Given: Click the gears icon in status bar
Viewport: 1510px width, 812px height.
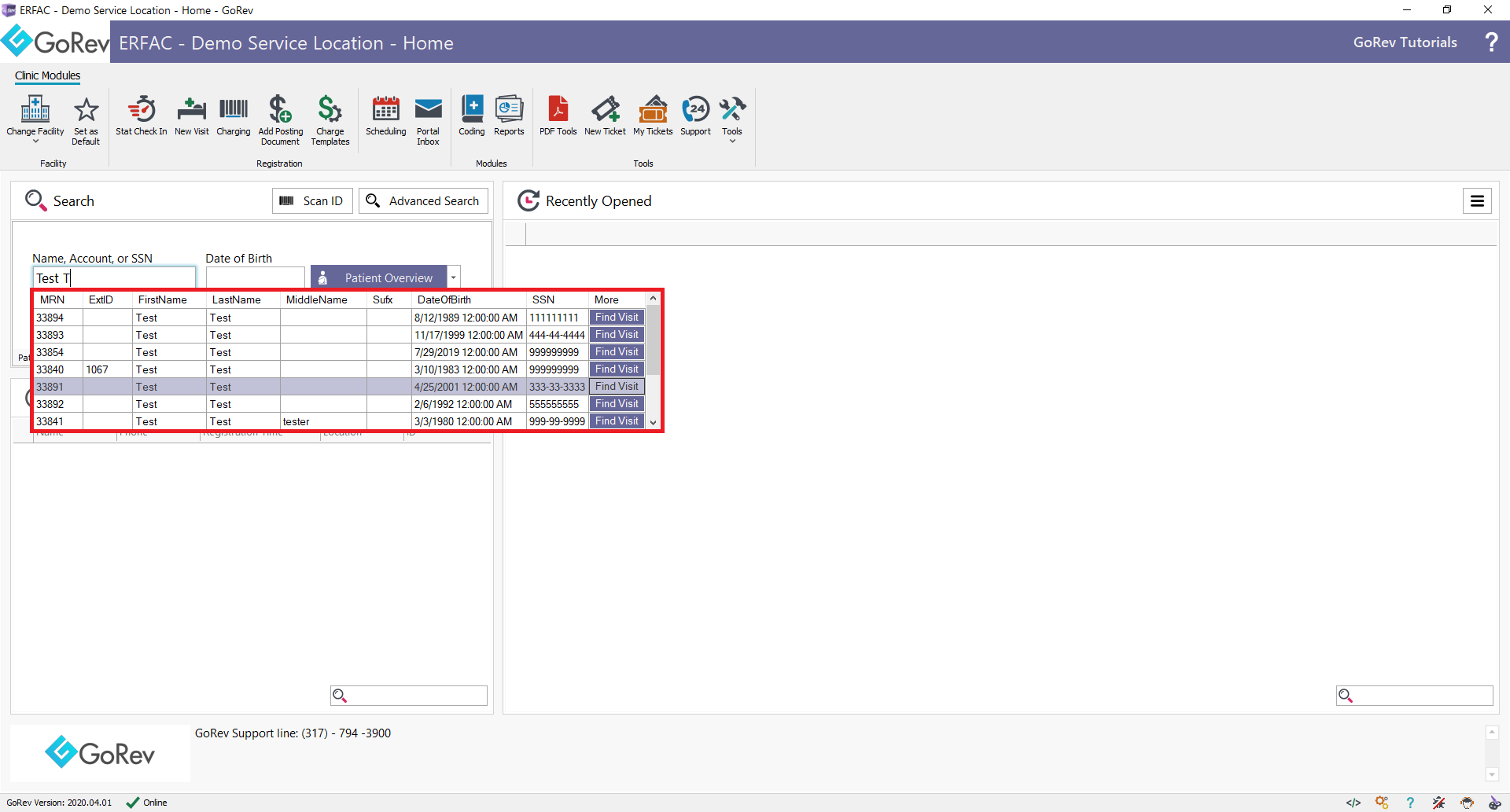Looking at the screenshot, I should pyautogui.click(x=1382, y=803).
